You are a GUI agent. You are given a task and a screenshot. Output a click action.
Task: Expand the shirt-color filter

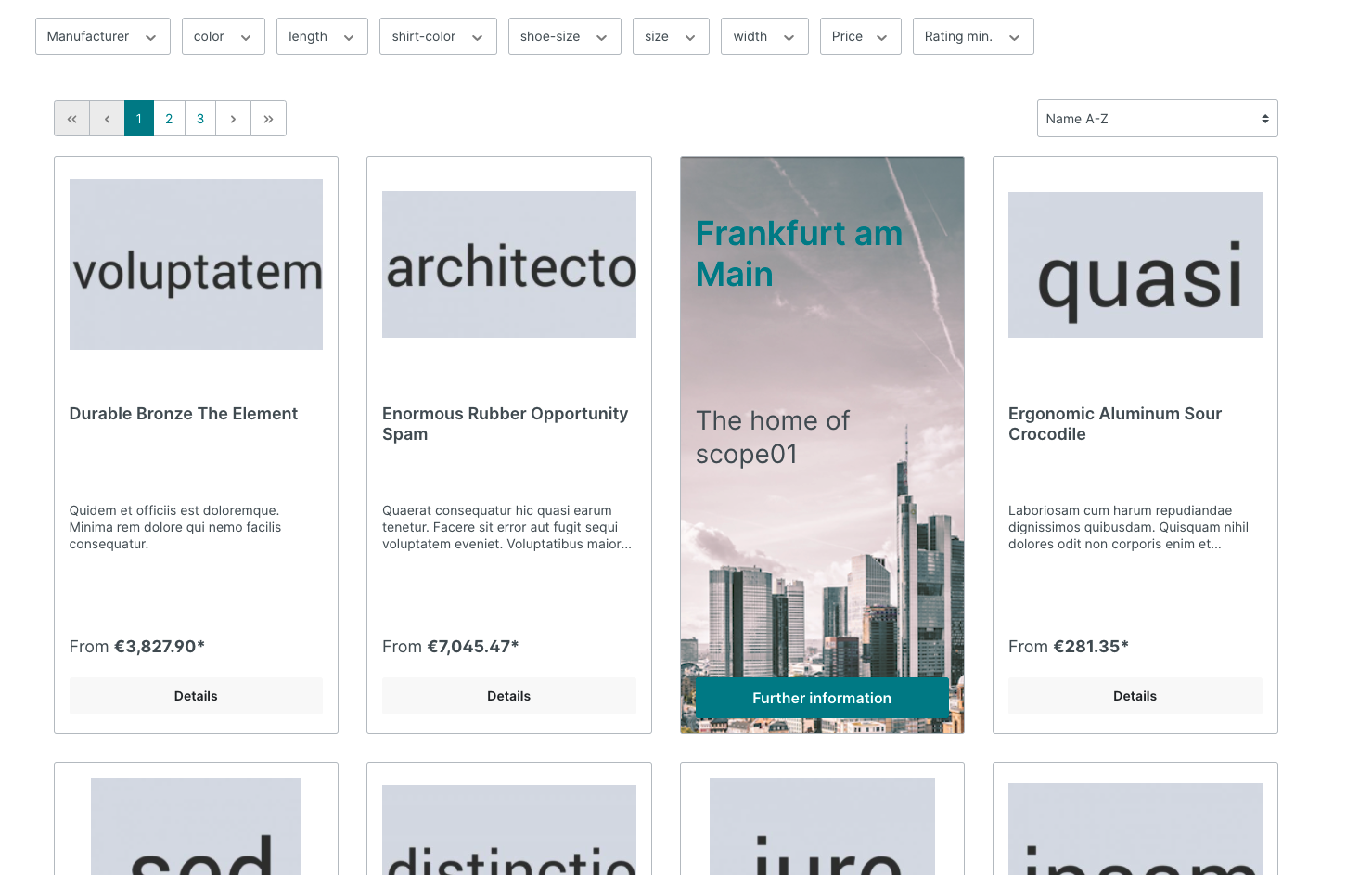437,36
